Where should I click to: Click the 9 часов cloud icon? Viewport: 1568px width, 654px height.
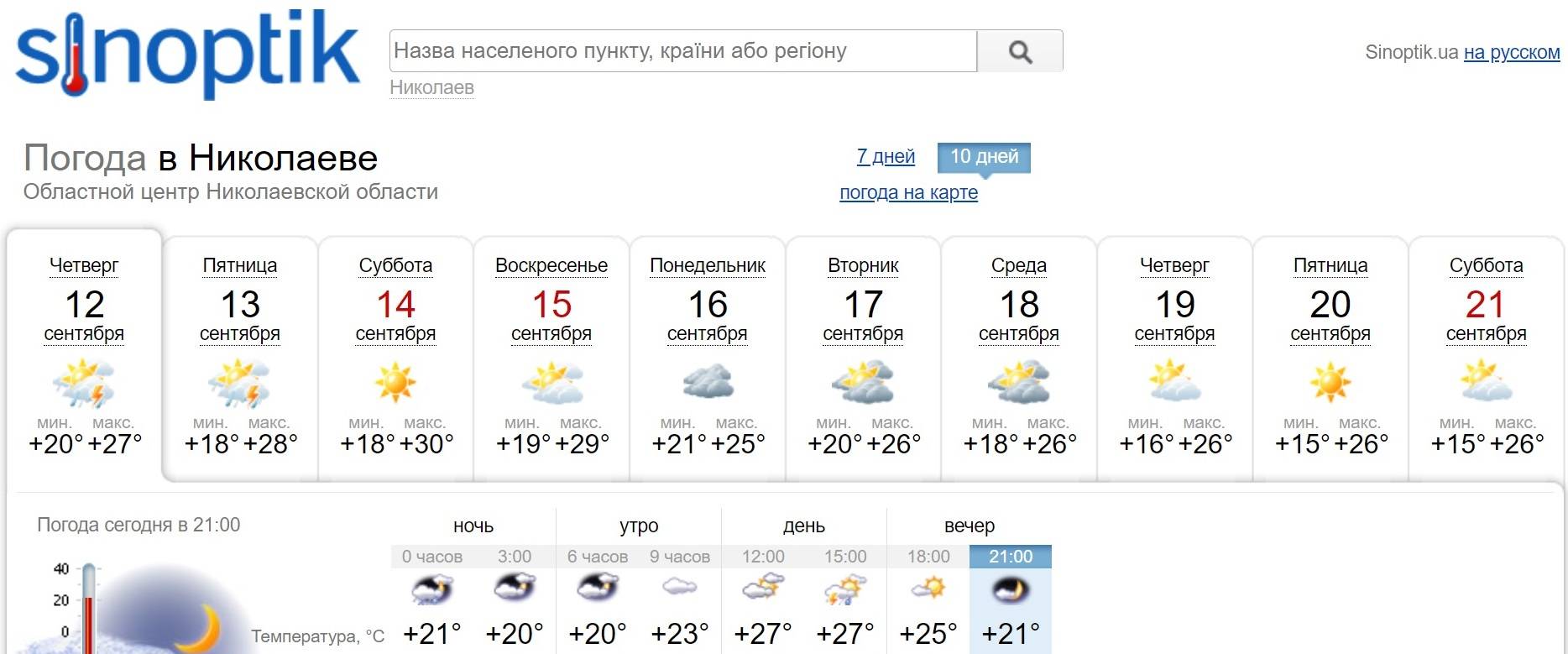680,587
